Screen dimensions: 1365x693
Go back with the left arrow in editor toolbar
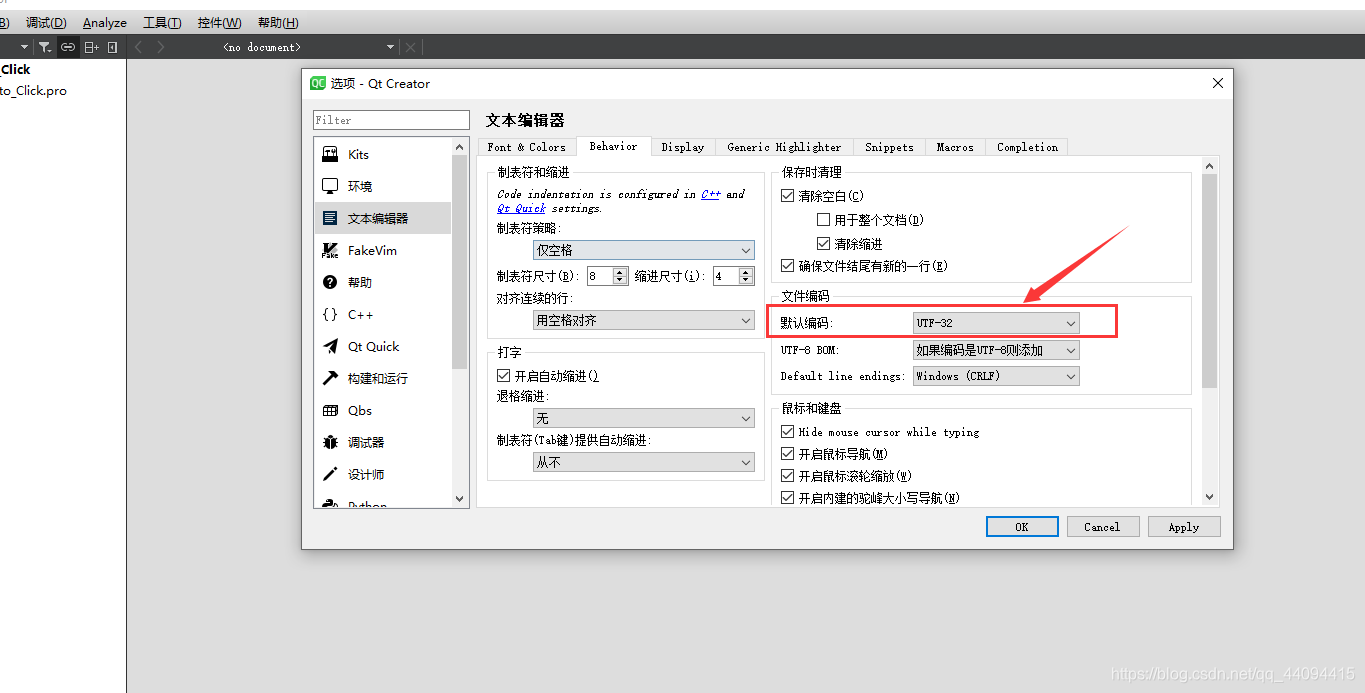pos(139,47)
